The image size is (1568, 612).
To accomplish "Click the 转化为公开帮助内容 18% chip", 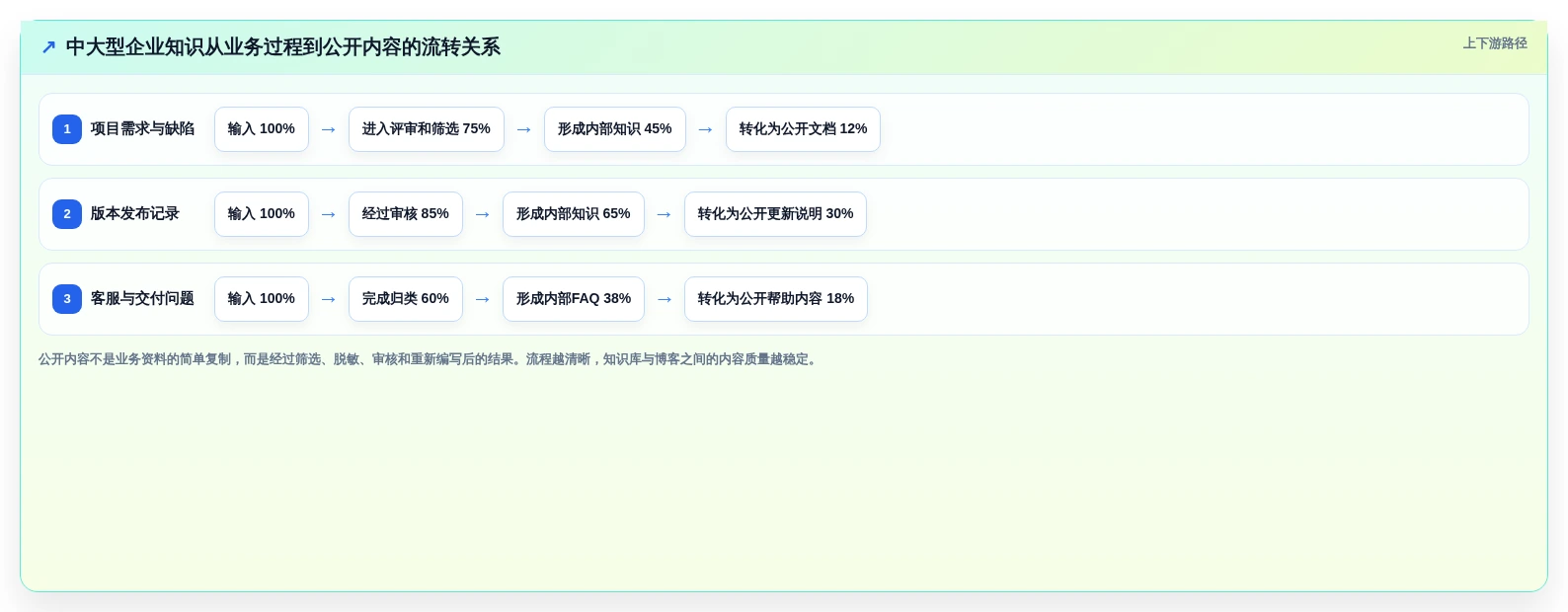I will 776,299.
